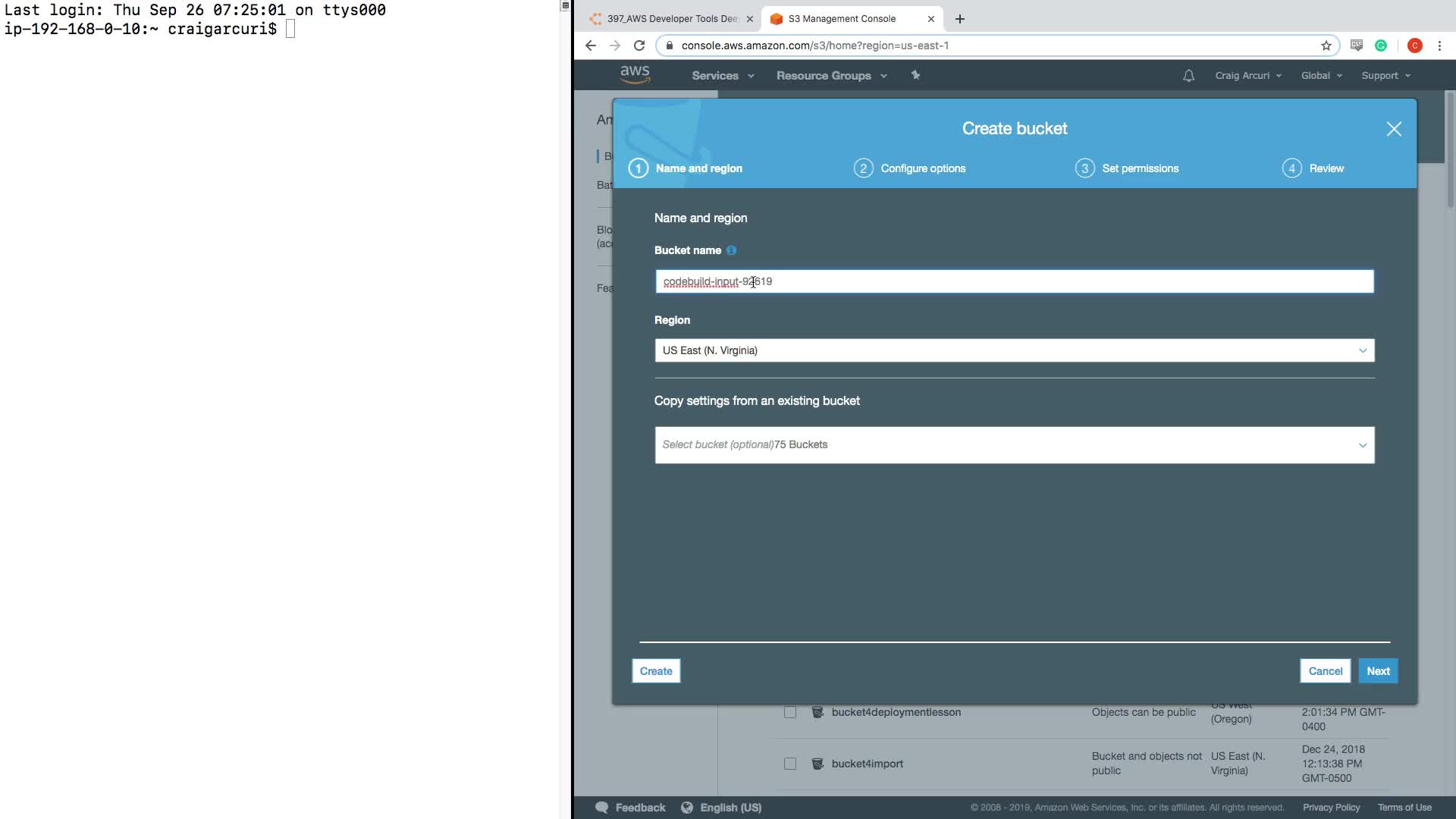Screen dimensions: 1456x819
Task: Click the Bucket name info icon
Action: pyautogui.click(x=731, y=250)
